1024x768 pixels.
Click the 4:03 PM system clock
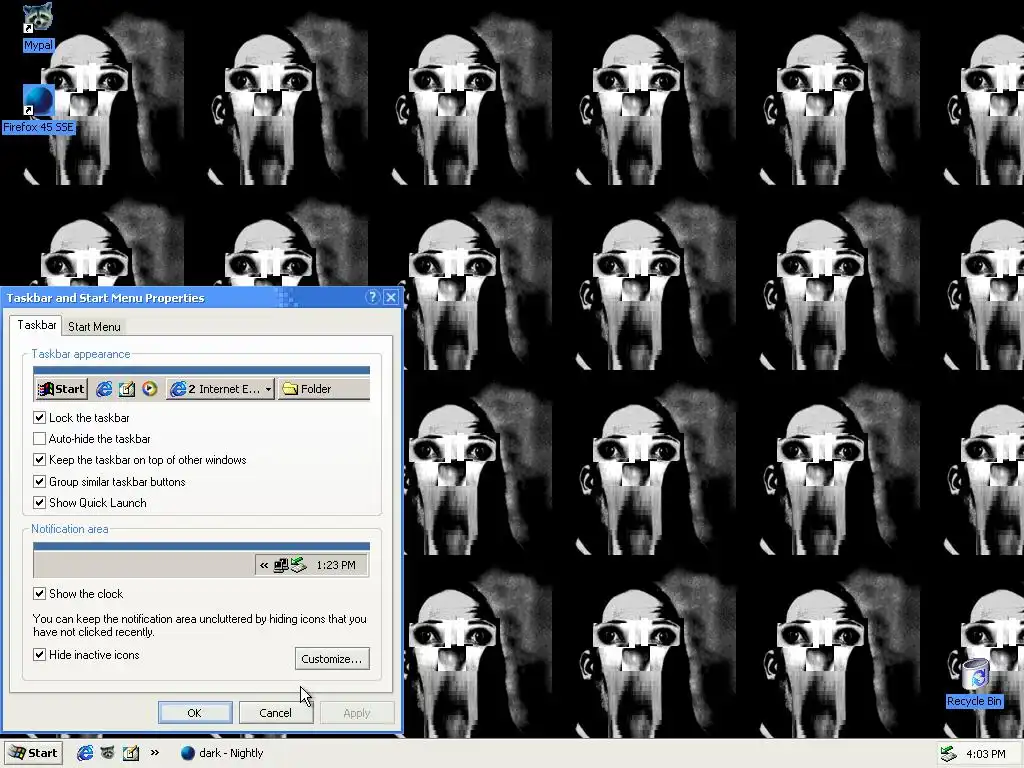pyautogui.click(x=985, y=754)
